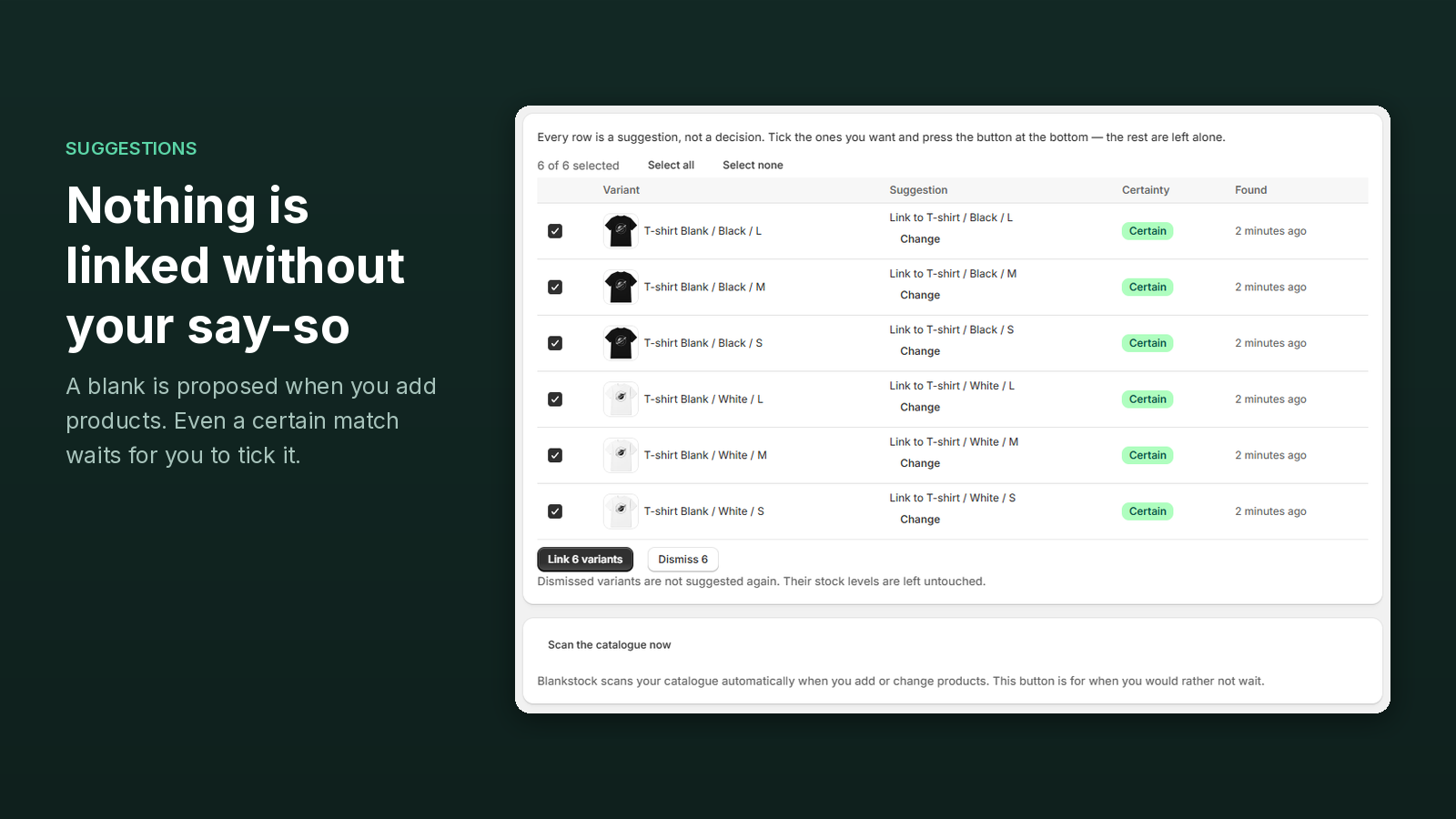1456x819 pixels.
Task: Click the Certain badge for White / S row
Action: [x=1148, y=511]
